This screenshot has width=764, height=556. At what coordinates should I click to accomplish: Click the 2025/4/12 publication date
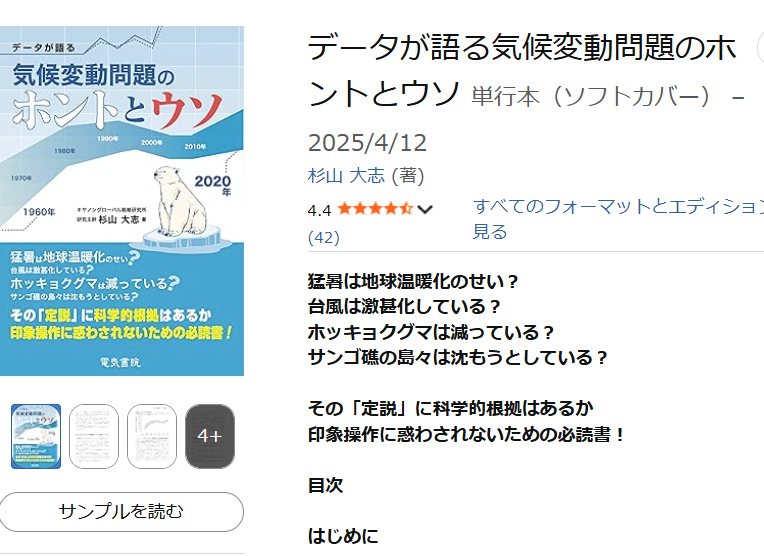pyautogui.click(x=368, y=143)
